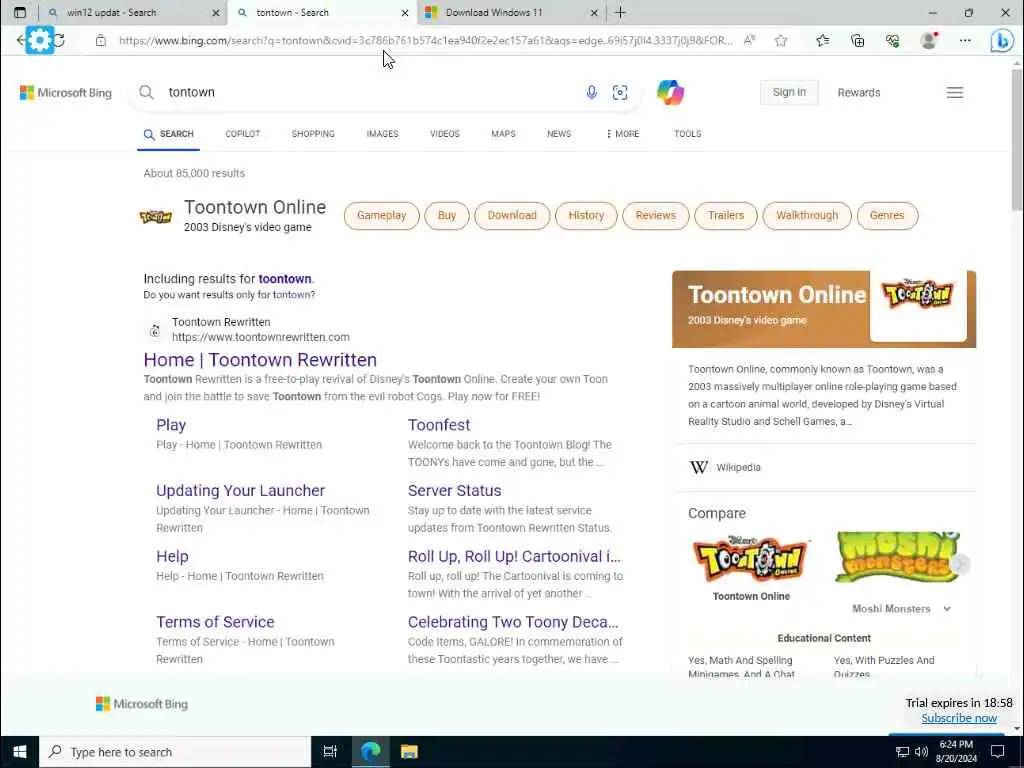Click the Download chip
1024x768 pixels.
(512, 216)
